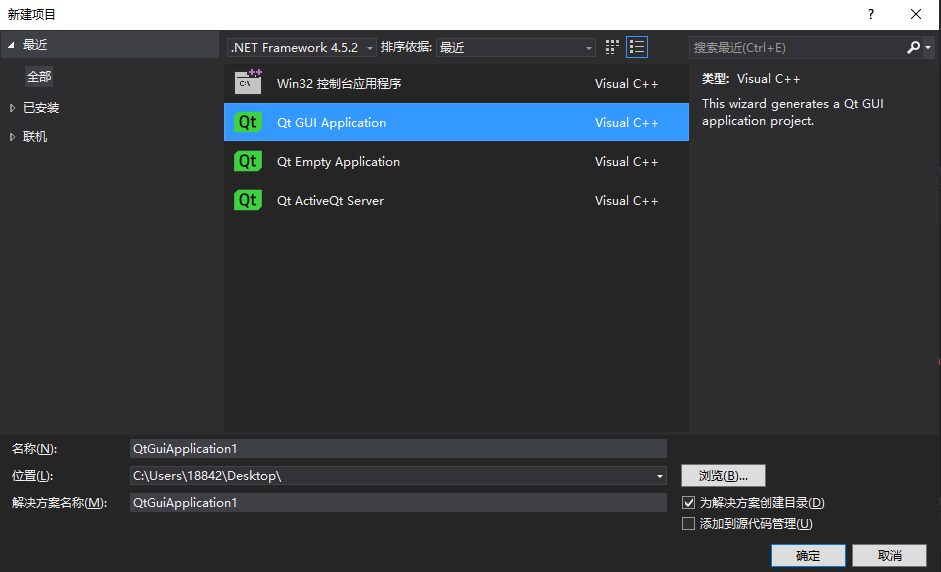Click the 最近 header label
This screenshot has height=572, width=941.
[35, 45]
